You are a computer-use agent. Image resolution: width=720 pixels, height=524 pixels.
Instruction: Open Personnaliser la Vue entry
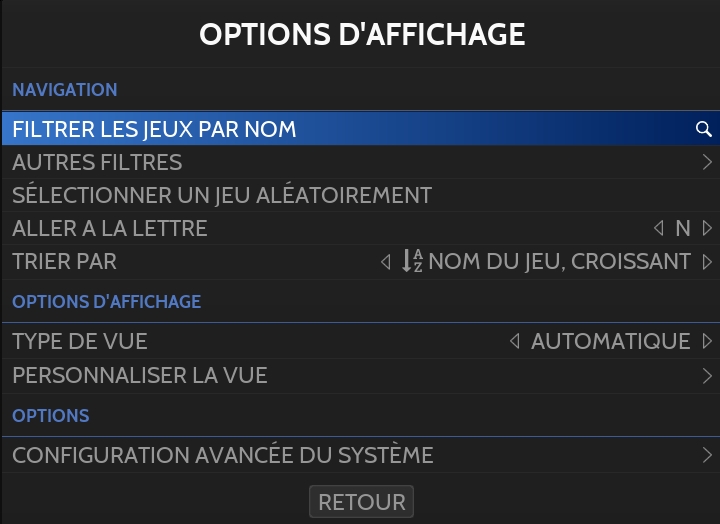(140, 376)
